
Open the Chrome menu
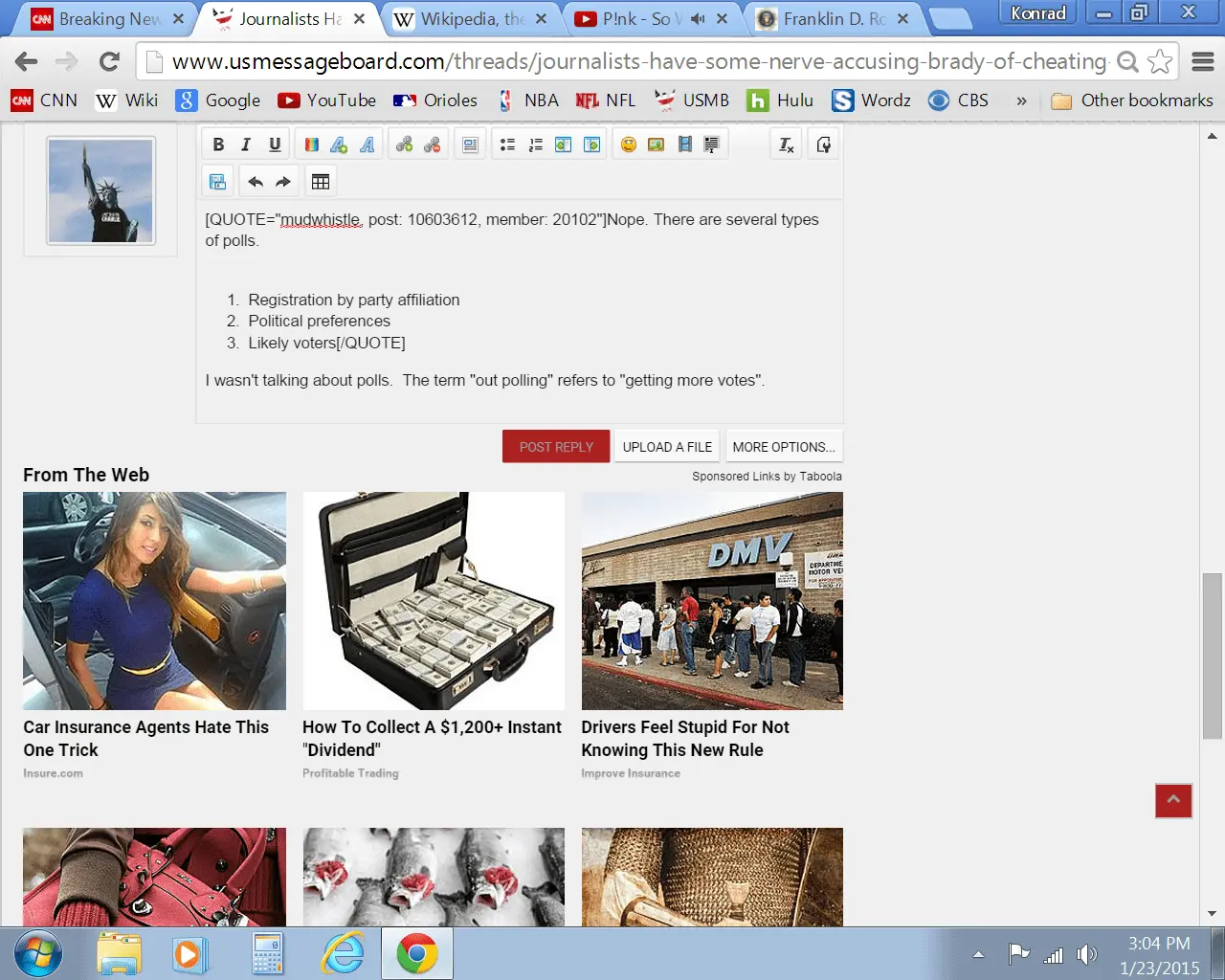1203,62
